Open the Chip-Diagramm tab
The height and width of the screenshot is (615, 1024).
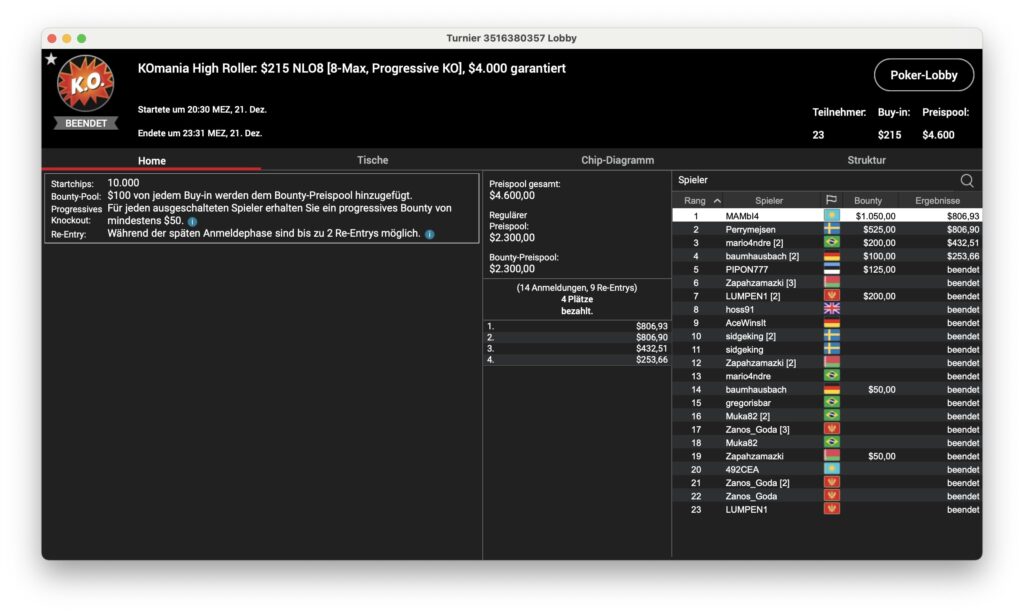tap(617, 160)
